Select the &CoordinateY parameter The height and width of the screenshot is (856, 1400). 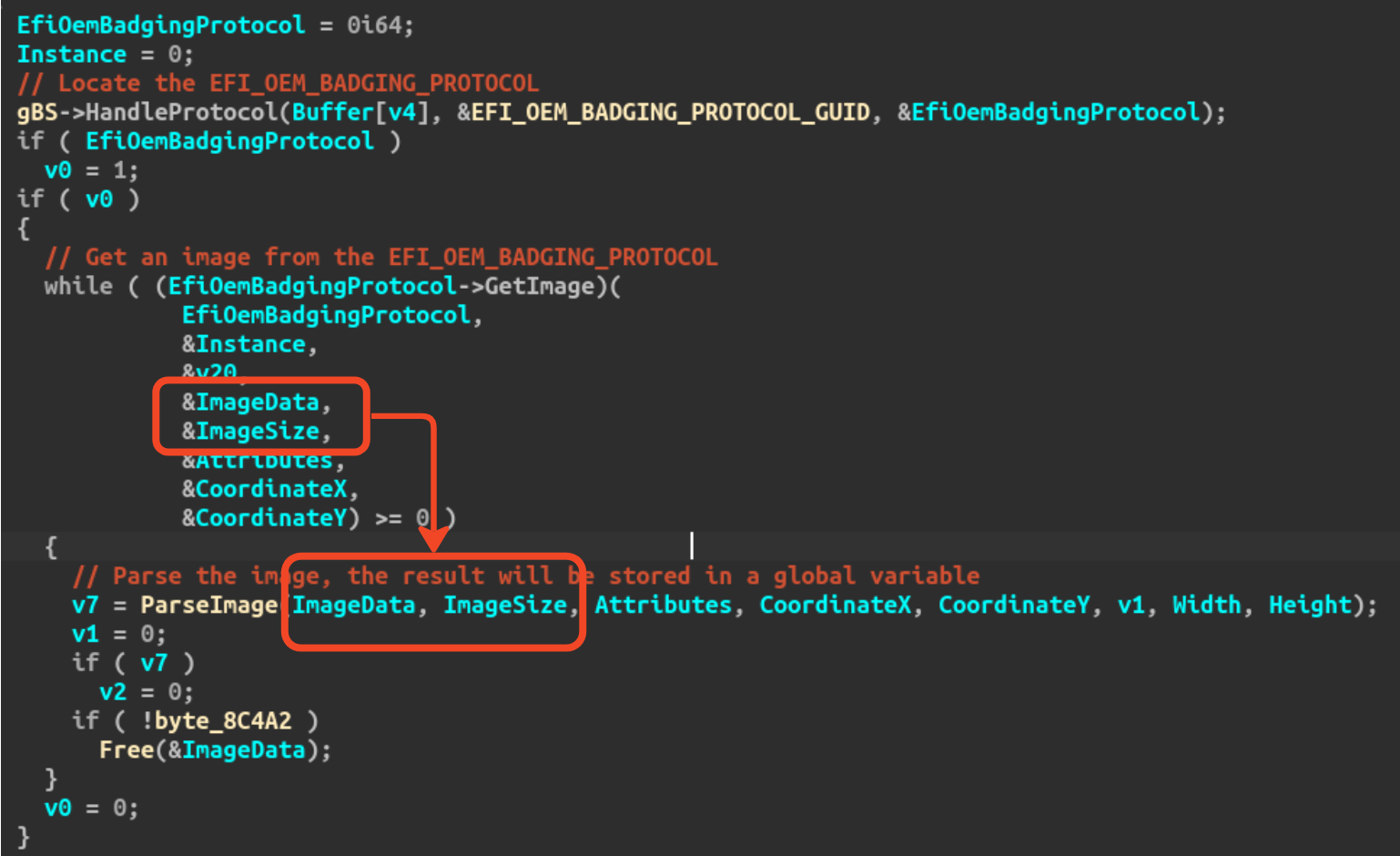coord(264,517)
